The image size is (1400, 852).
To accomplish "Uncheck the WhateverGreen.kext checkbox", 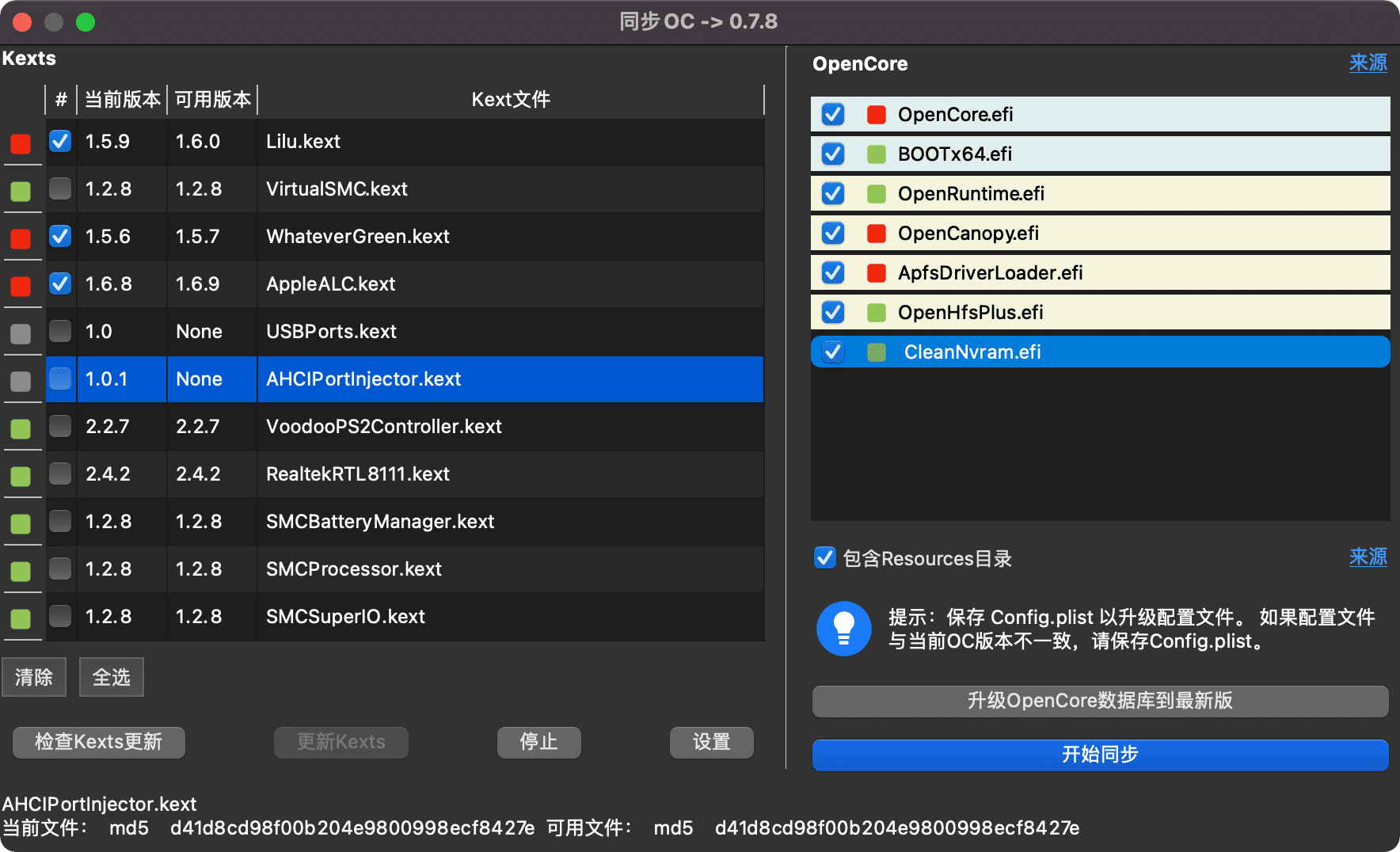I will (x=60, y=236).
